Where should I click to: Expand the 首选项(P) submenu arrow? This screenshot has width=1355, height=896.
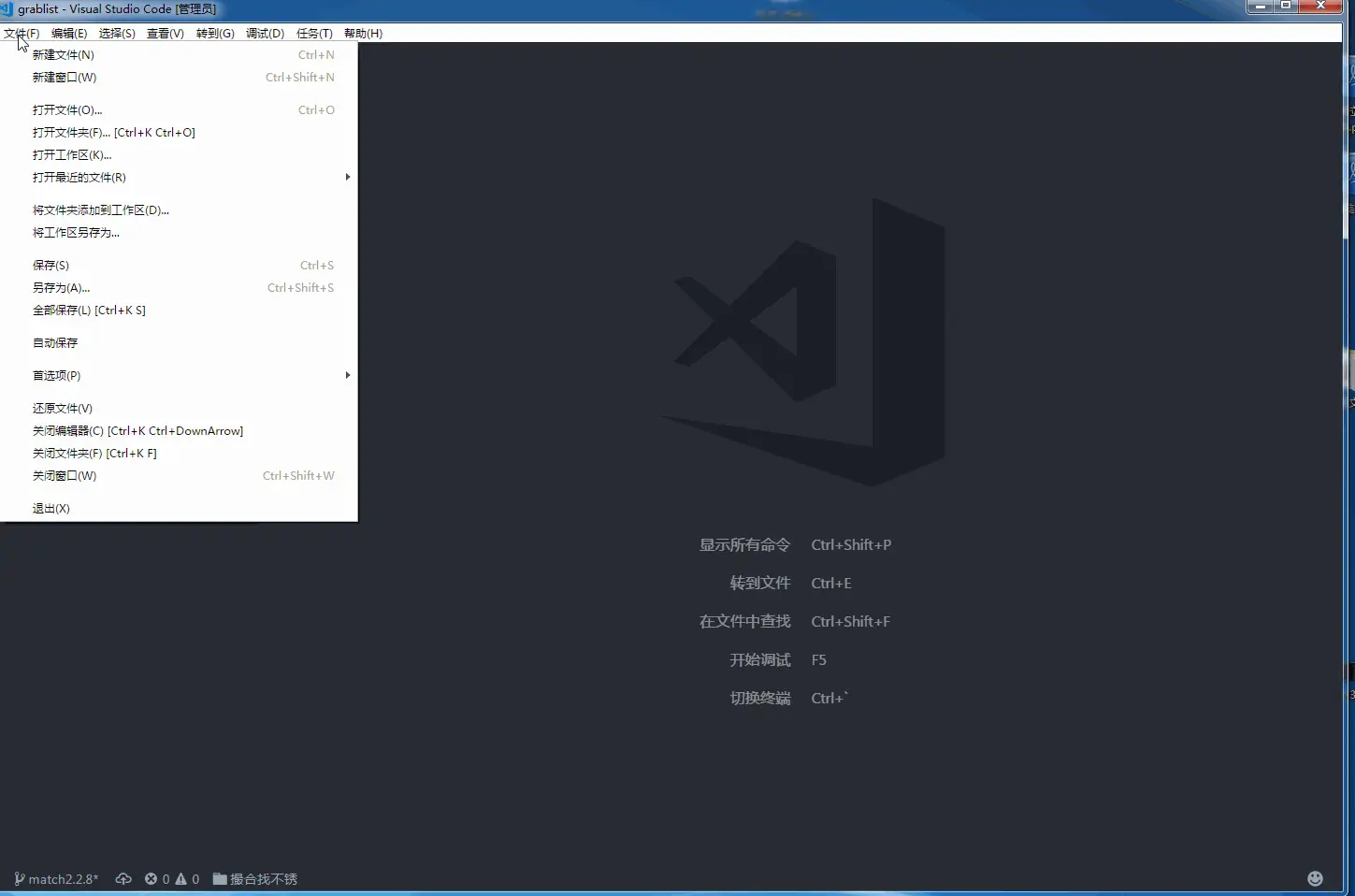click(x=347, y=375)
